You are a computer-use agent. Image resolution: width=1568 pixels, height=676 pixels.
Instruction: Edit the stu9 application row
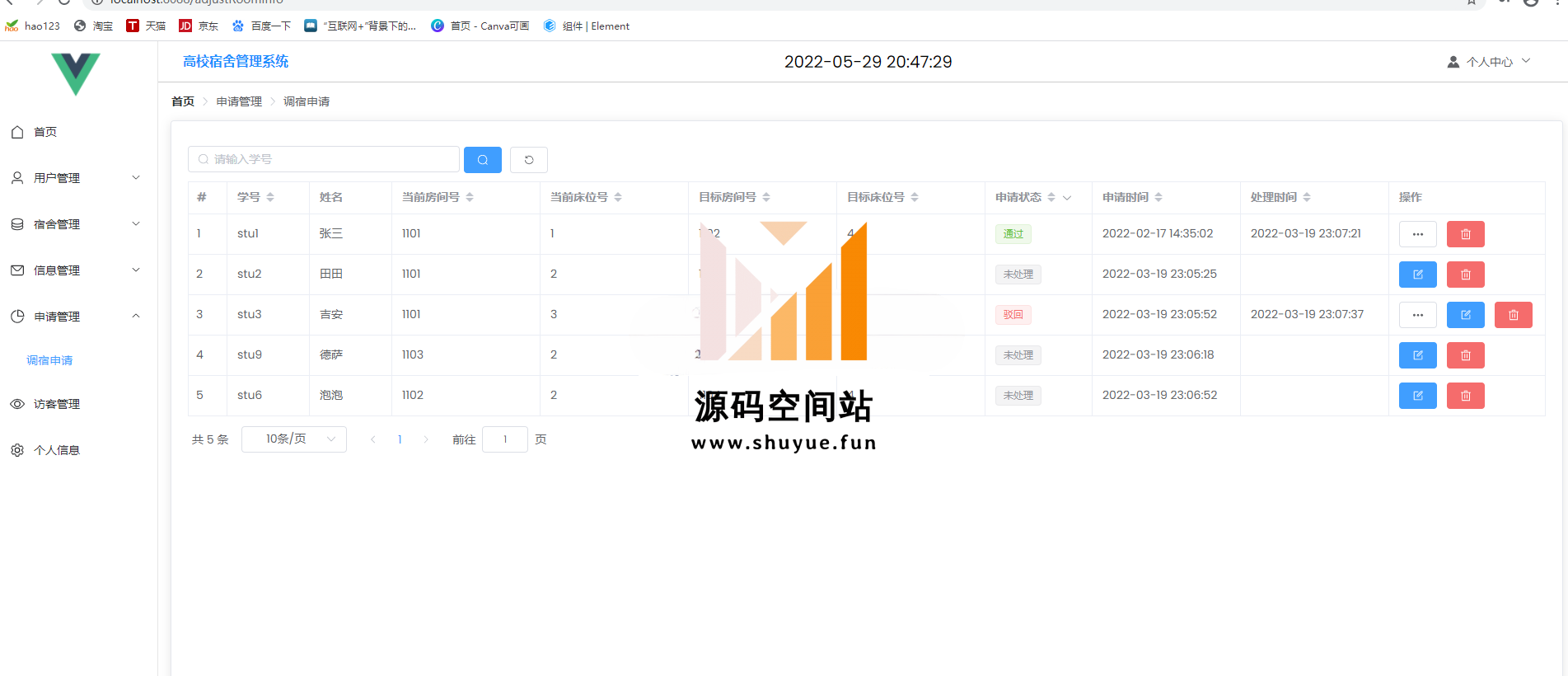pyautogui.click(x=1418, y=355)
